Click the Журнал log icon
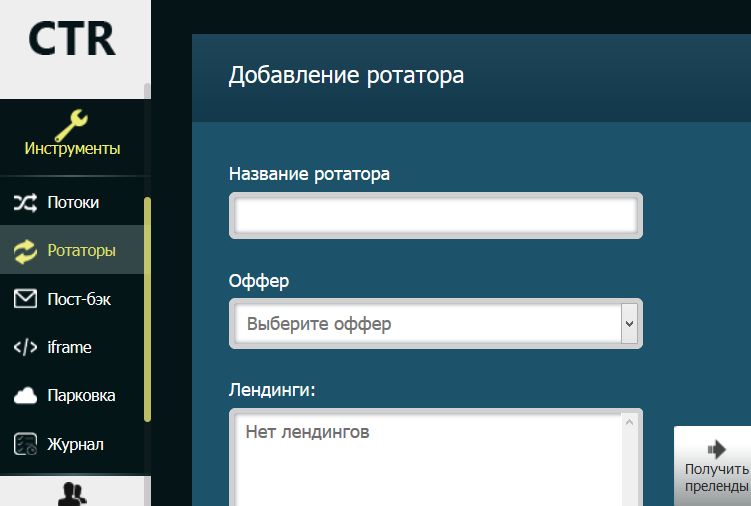 point(25,444)
